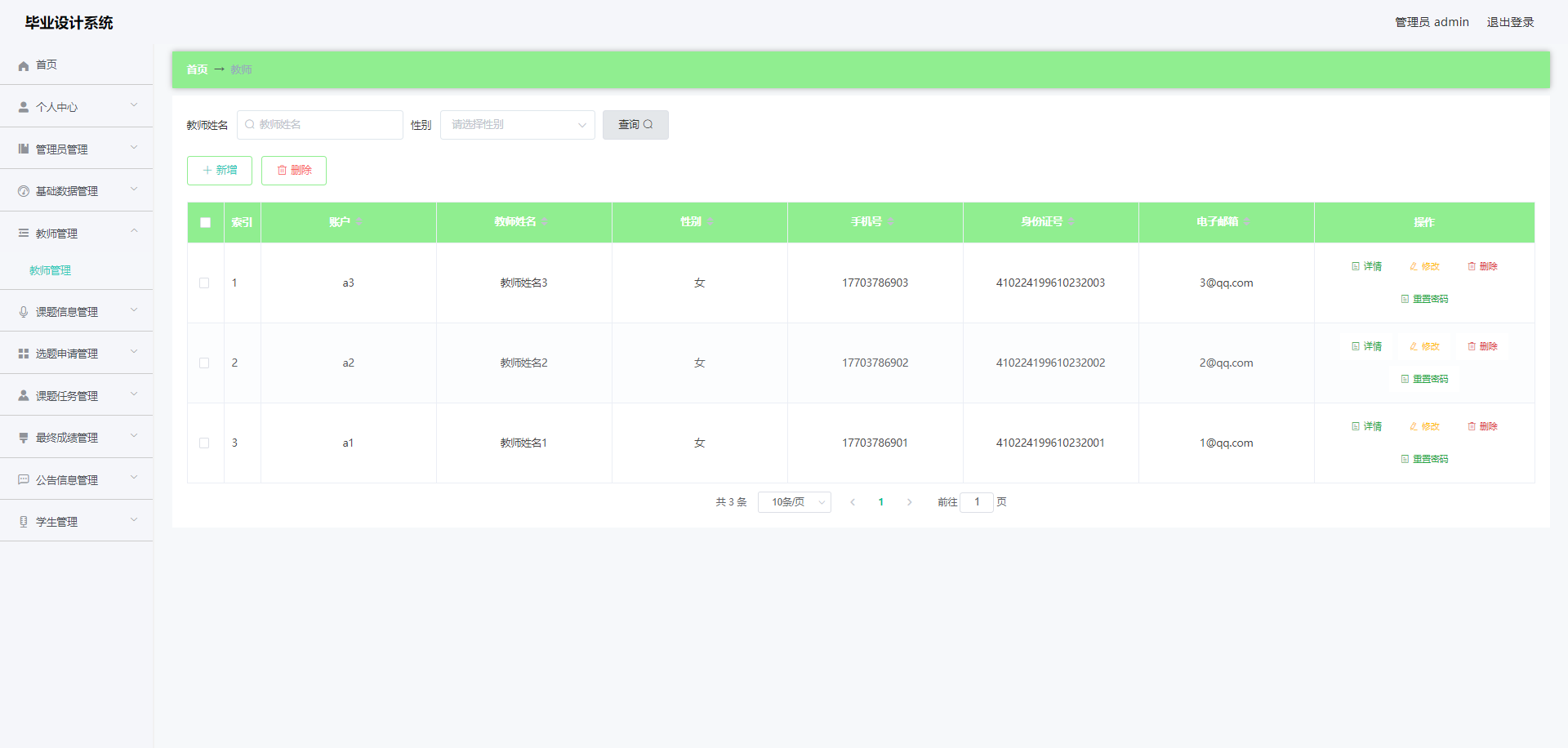Click the microphone icon beside 课题信息管理

24,312
